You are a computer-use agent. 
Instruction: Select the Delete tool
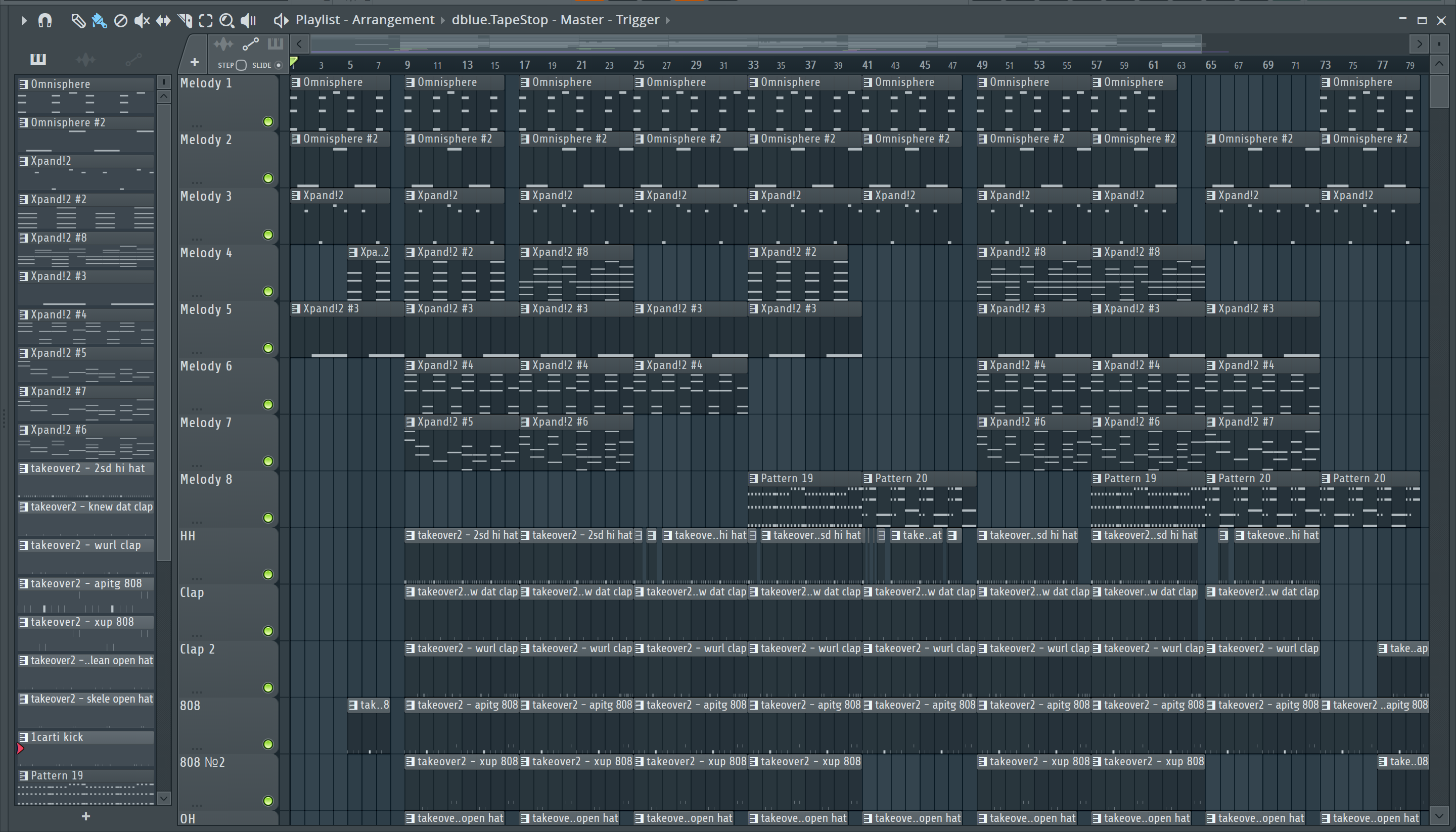pyautogui.click(x=120, y=21)
